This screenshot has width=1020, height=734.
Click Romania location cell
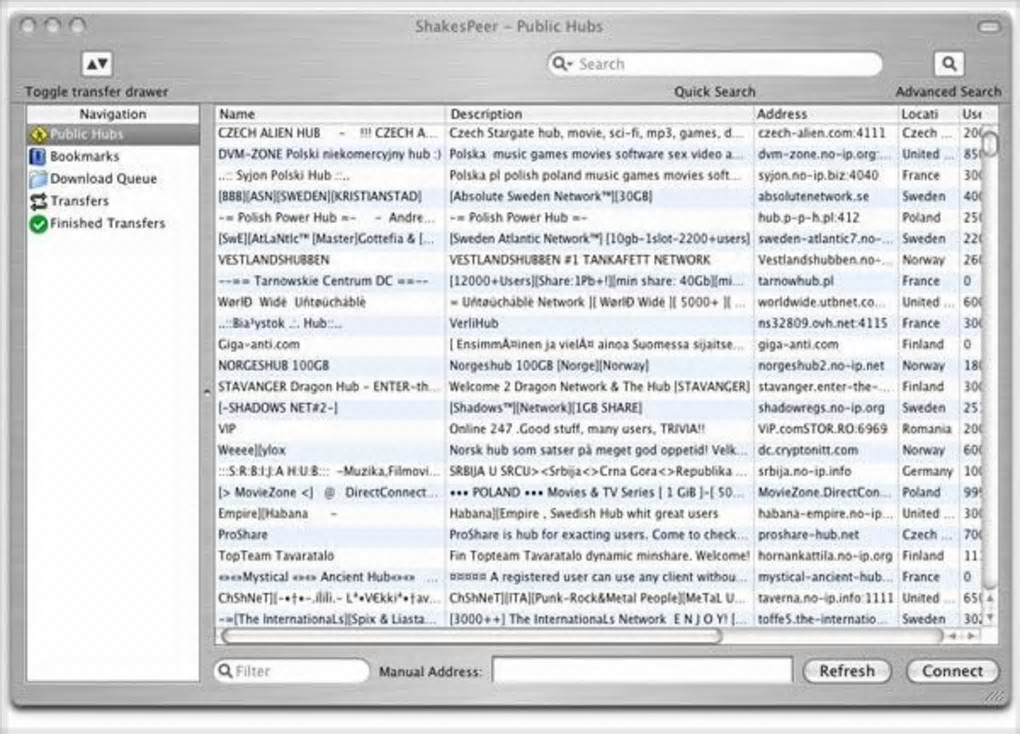[928, 429]
